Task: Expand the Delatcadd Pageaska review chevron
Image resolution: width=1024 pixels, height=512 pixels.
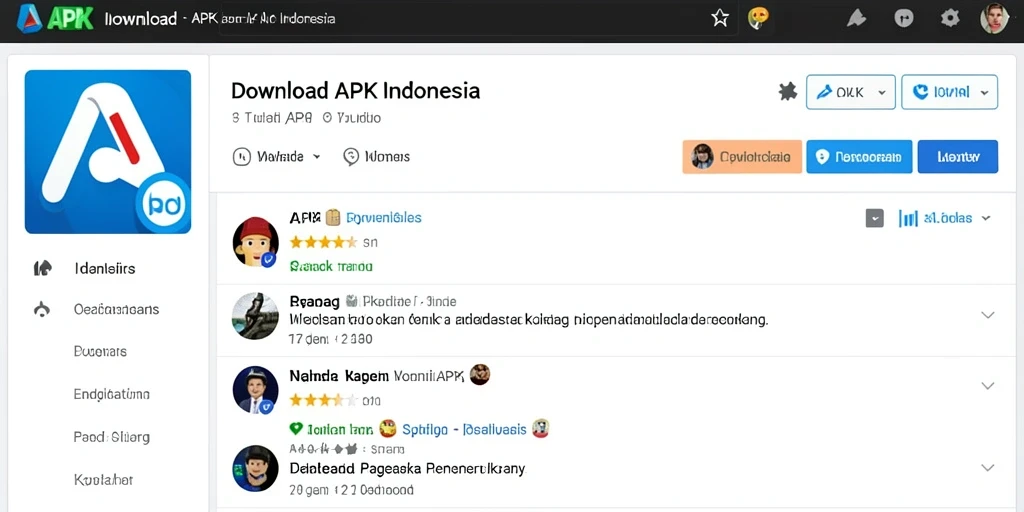Action: [987, 468]
